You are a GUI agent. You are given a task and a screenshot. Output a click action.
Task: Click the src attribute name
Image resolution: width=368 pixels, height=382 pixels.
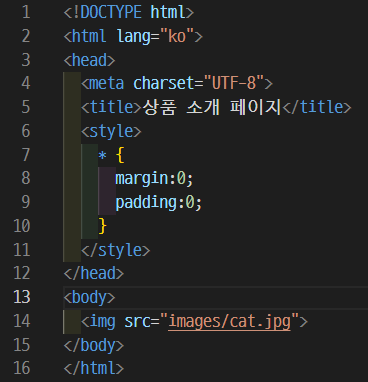pyautogui.click(x=137, y=322)
